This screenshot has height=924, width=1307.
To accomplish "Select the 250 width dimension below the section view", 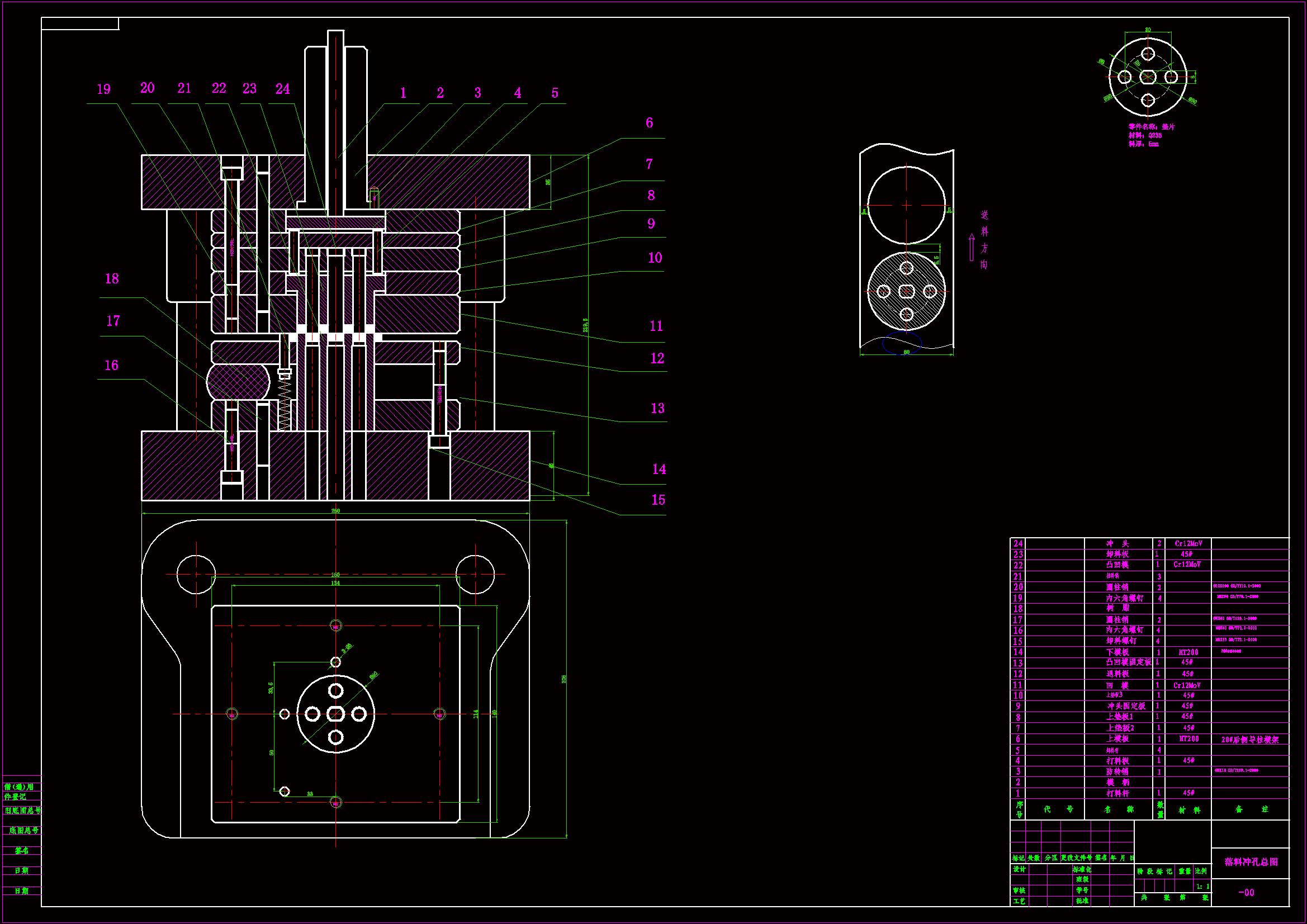I will point(335,511).
